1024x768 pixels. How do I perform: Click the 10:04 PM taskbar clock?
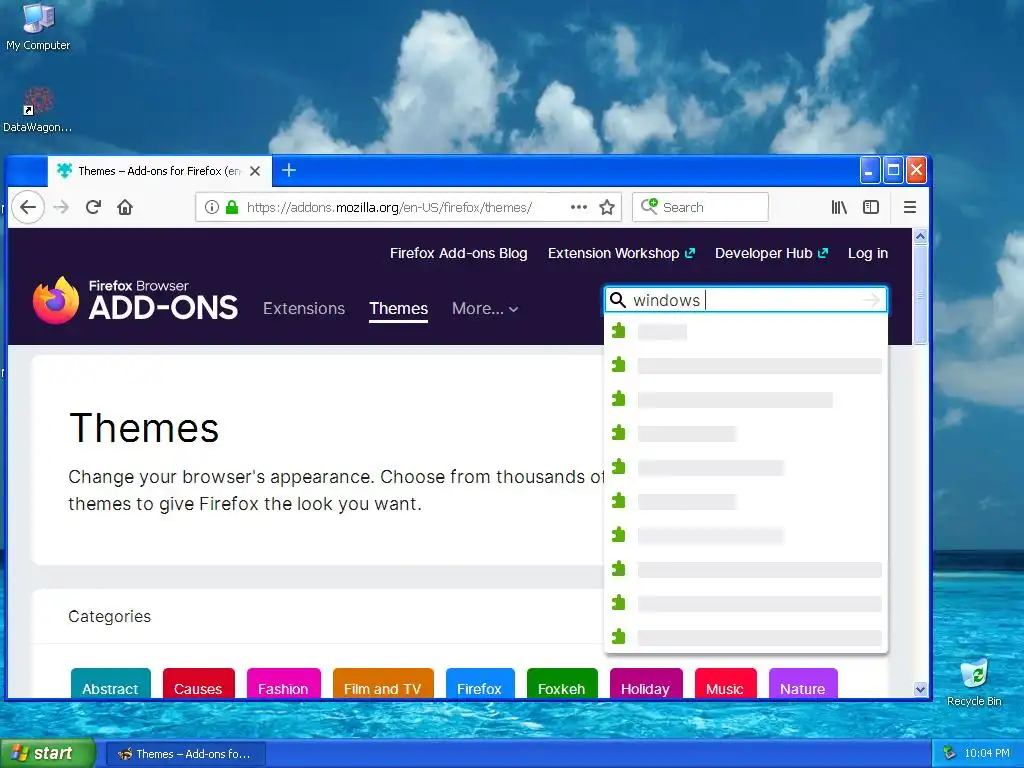click(987, 753)
